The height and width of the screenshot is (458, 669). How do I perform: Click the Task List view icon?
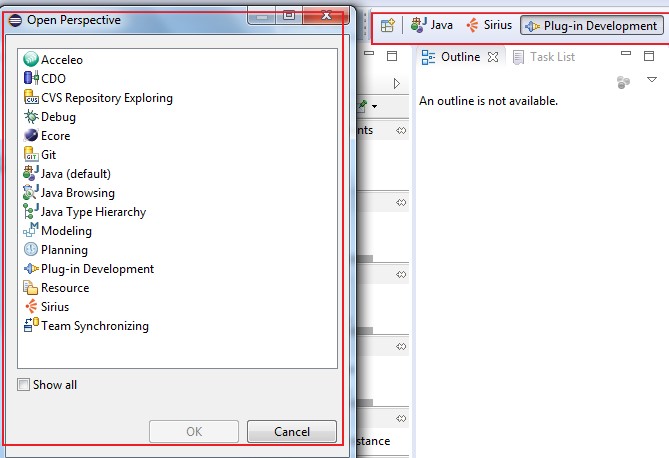coord(518,57)
